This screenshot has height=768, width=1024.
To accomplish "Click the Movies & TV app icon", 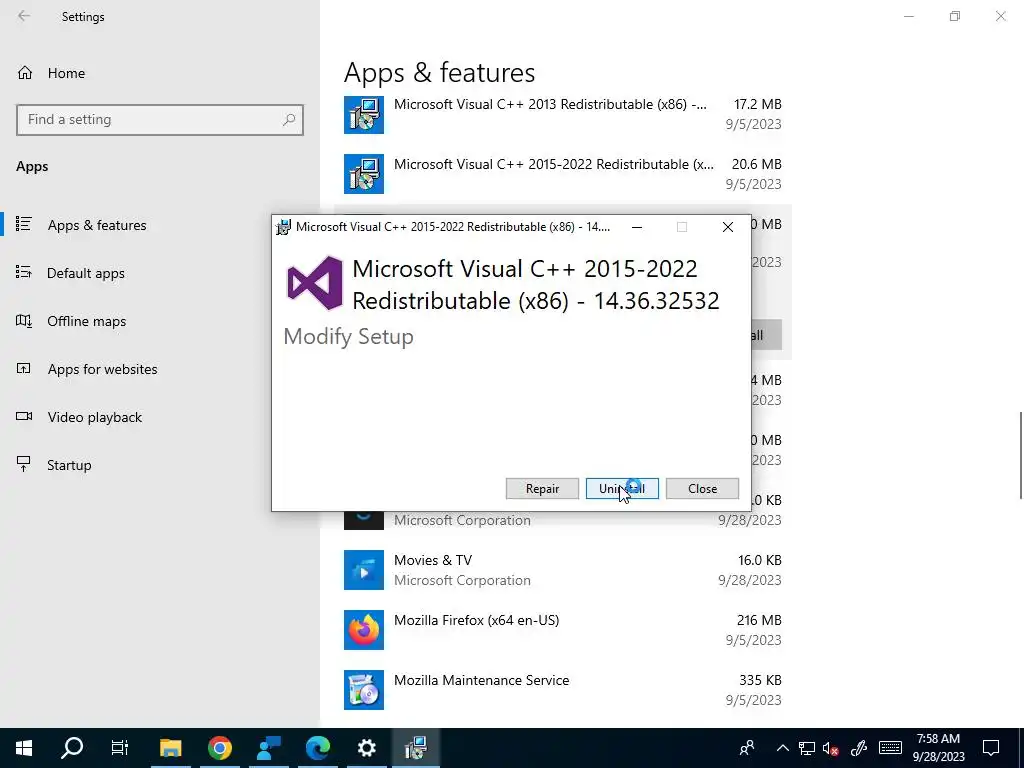I will pos(364,570).
